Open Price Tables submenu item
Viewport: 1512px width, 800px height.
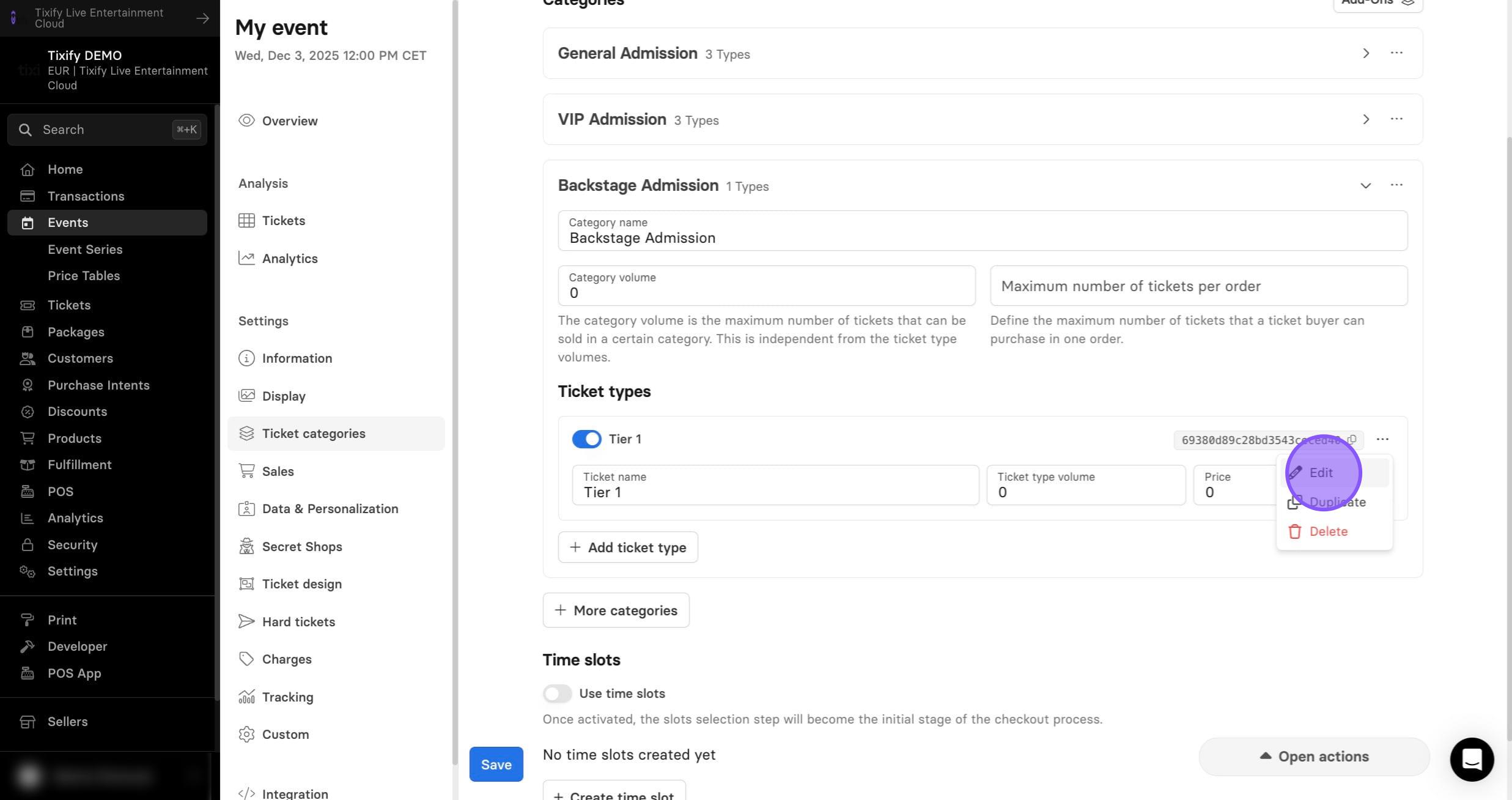click(84, 276)
